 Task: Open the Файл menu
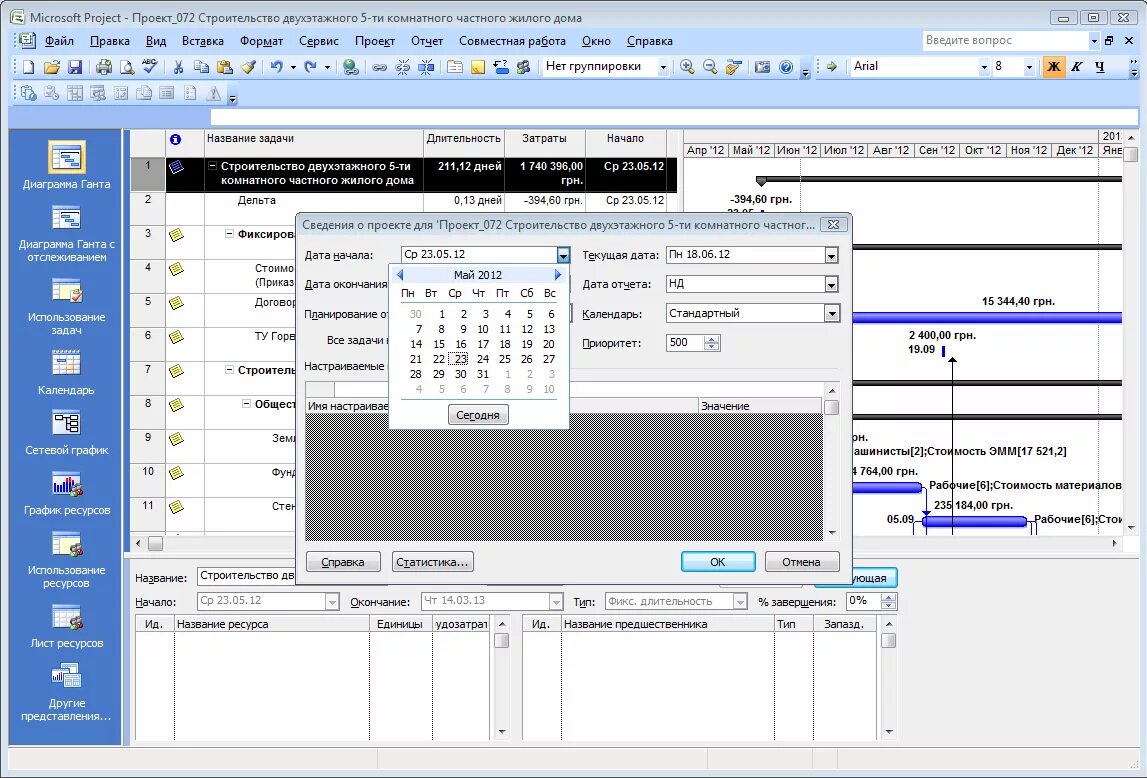pyautogui.click(x=59, y=41)
